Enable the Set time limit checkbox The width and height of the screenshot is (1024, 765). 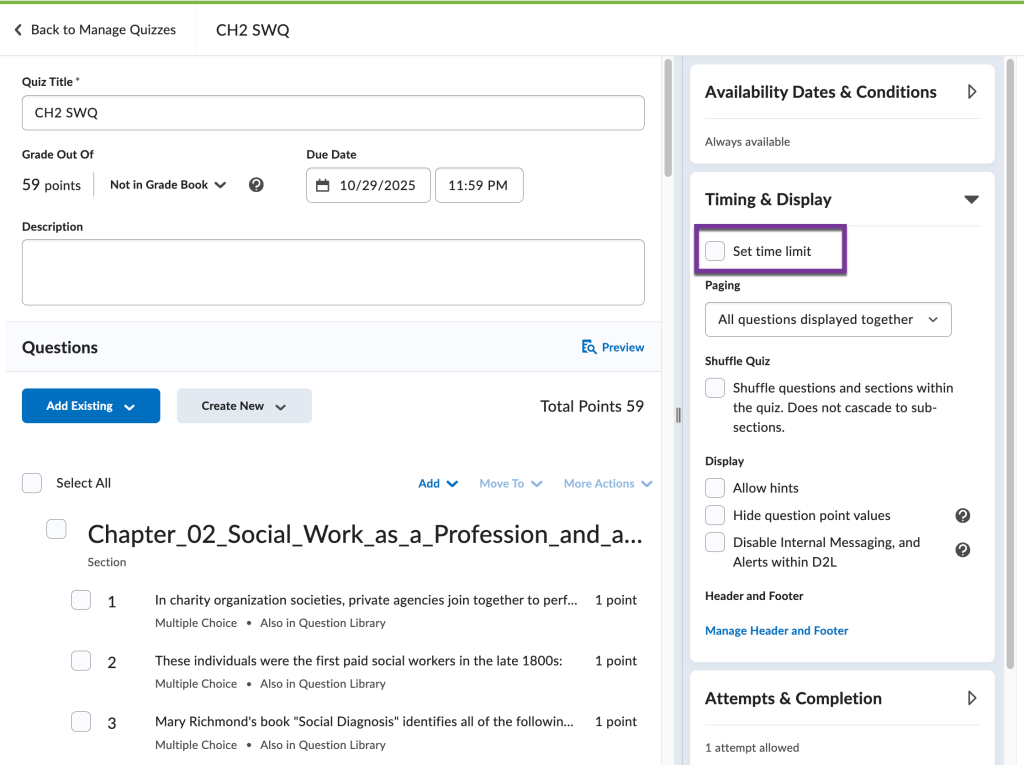point(715,251)
